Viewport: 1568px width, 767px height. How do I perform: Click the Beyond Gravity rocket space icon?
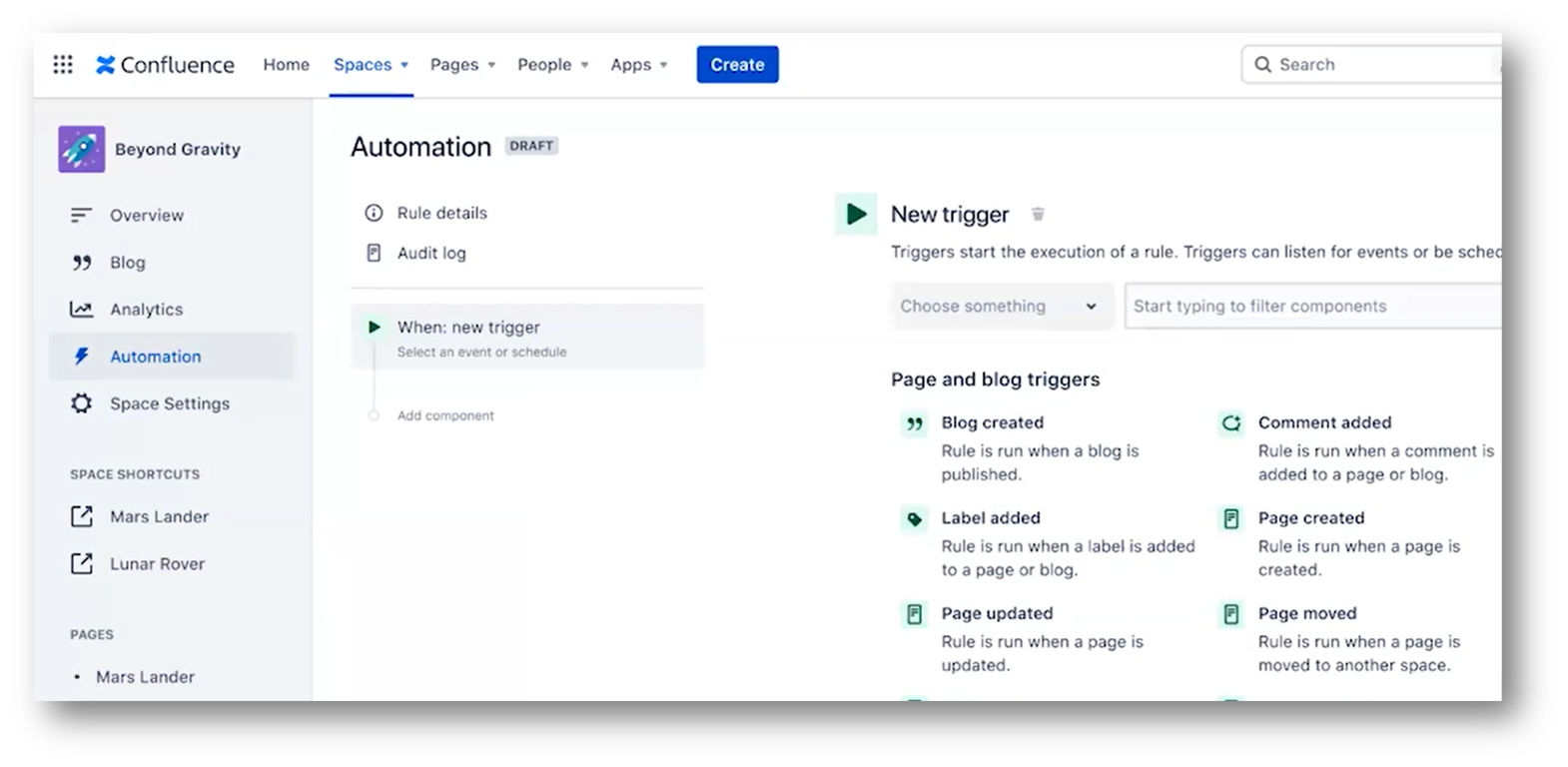[81, 149]
